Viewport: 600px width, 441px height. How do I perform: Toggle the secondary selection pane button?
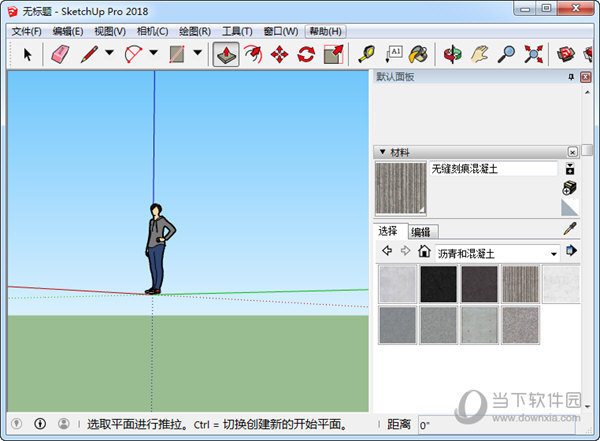click(x=570, y=168)
